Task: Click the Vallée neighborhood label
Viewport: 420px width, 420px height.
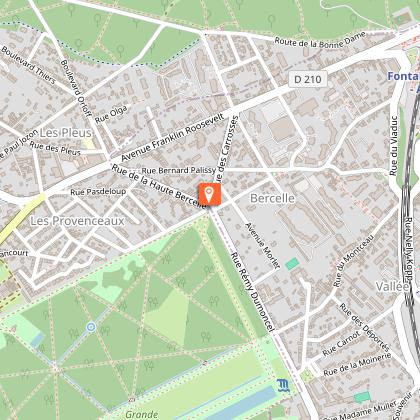Action: click(392, 286)
